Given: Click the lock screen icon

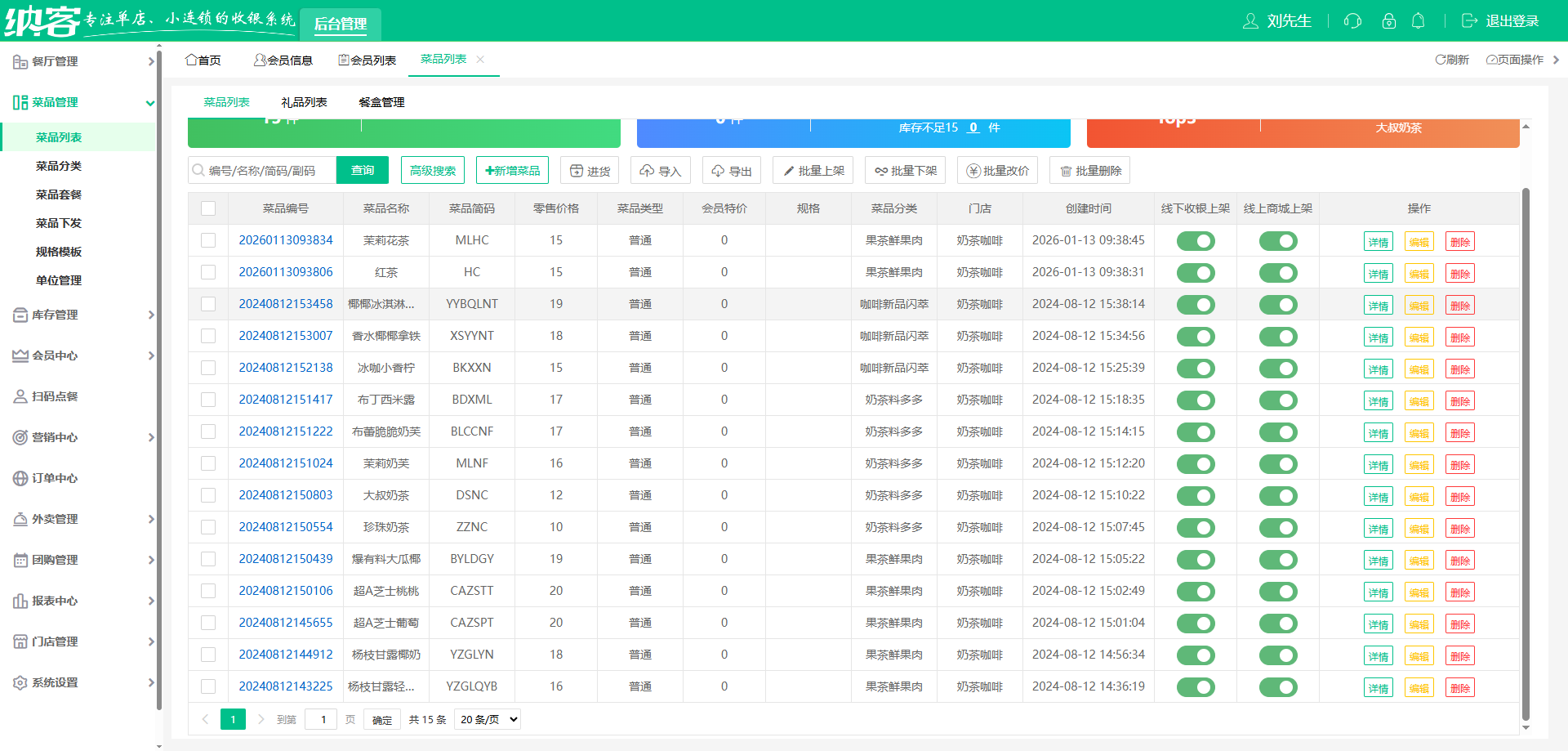Looking at the screenshot, I should pos(1388,21).
